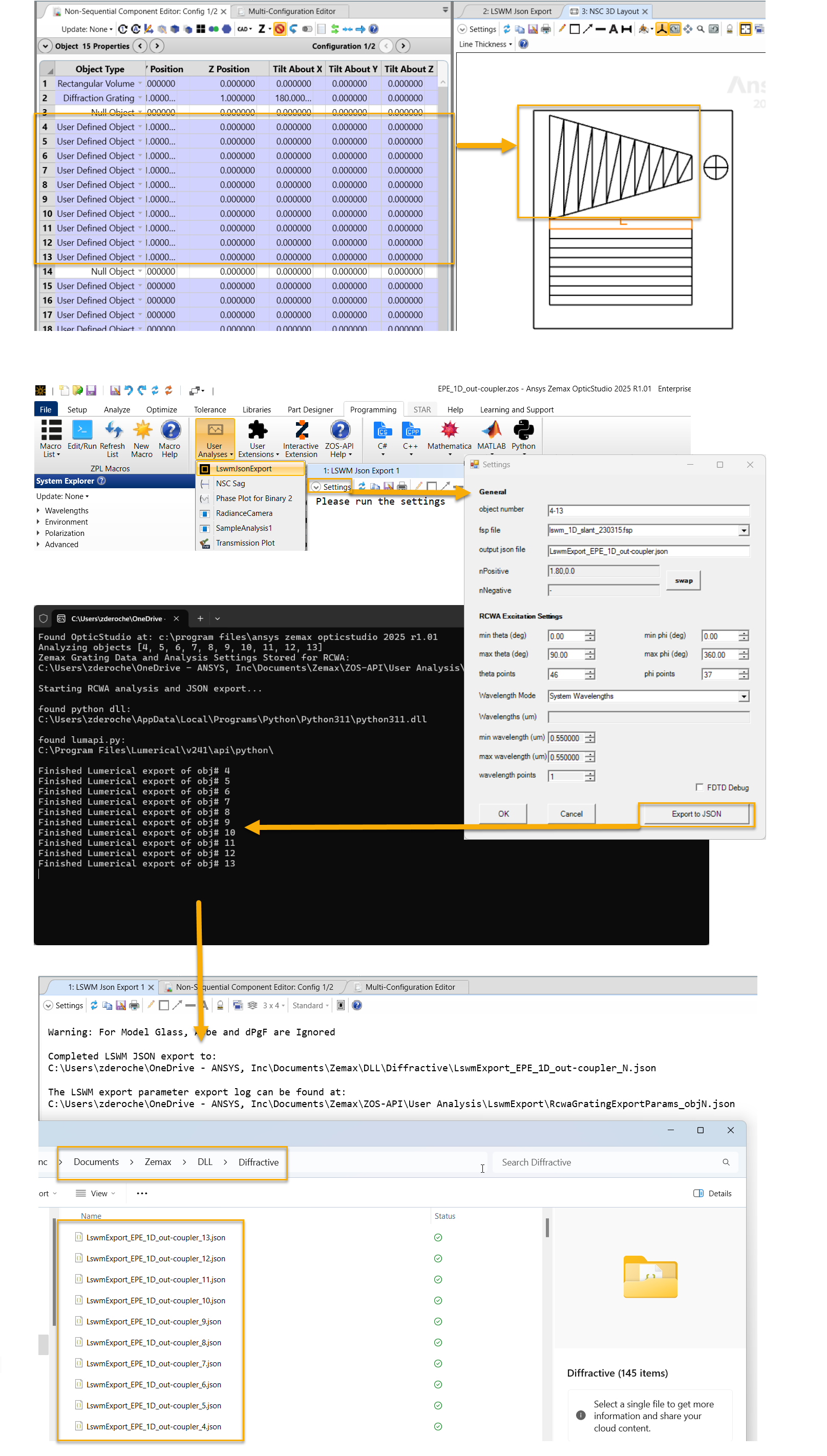Click zoom magnifier in 3D Layout toolbar

[701, 28]
